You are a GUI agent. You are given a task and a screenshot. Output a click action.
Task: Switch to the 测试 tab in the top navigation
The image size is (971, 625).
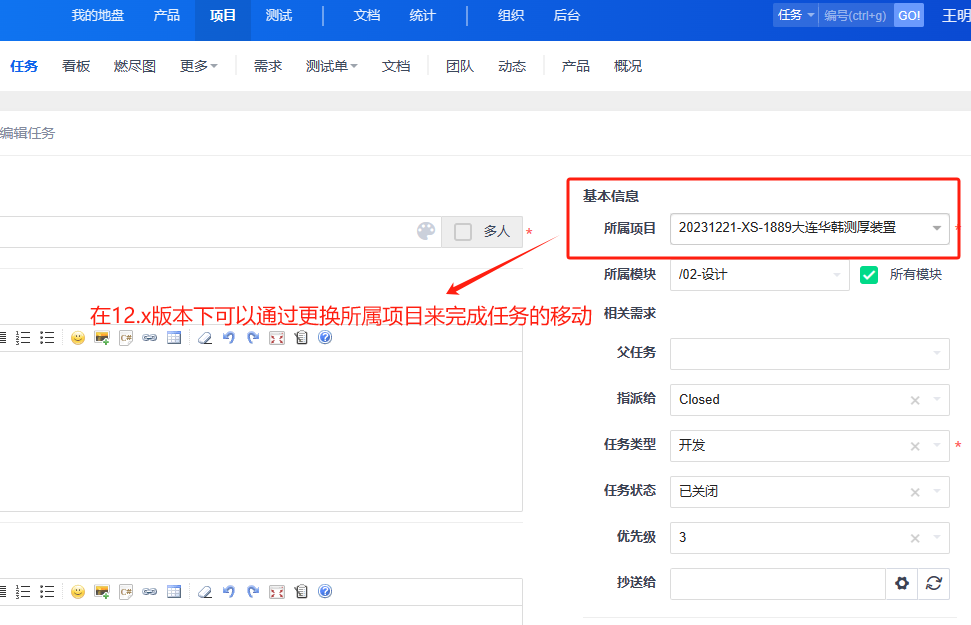pos(279,16)
